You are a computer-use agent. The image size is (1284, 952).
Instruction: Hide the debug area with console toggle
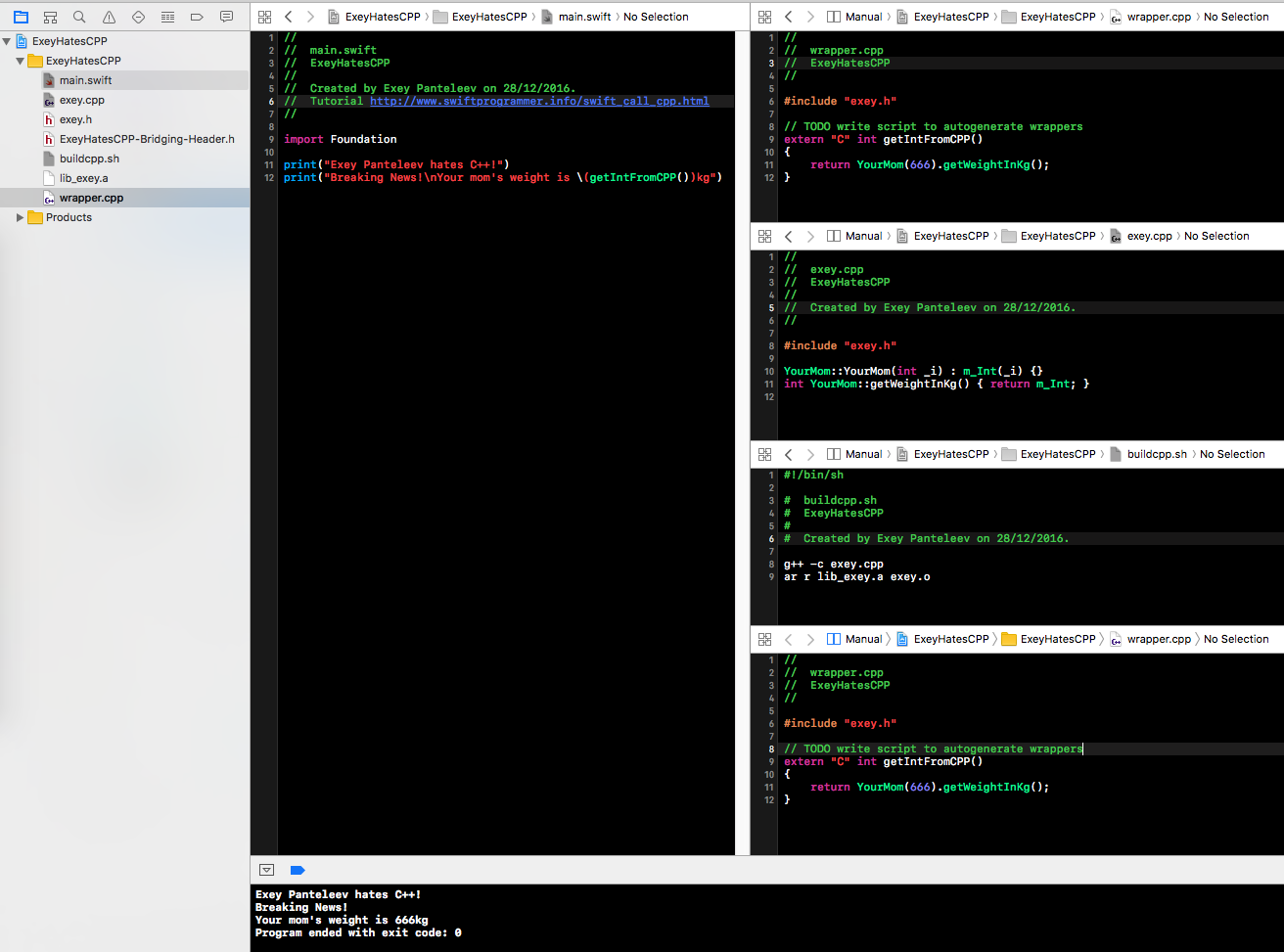click(x=266, y=870)
